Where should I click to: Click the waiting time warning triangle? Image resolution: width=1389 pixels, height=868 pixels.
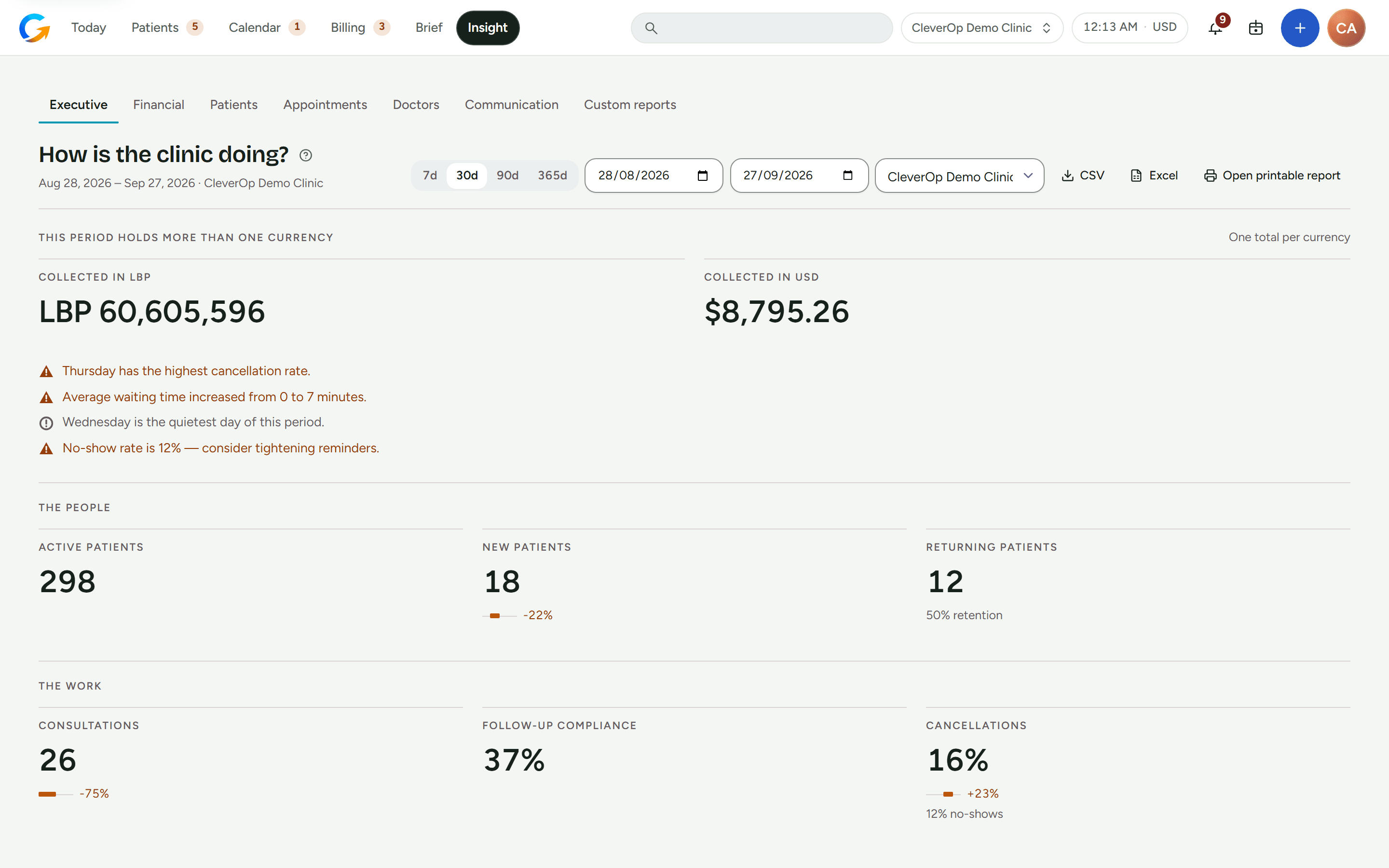[46, 398]
